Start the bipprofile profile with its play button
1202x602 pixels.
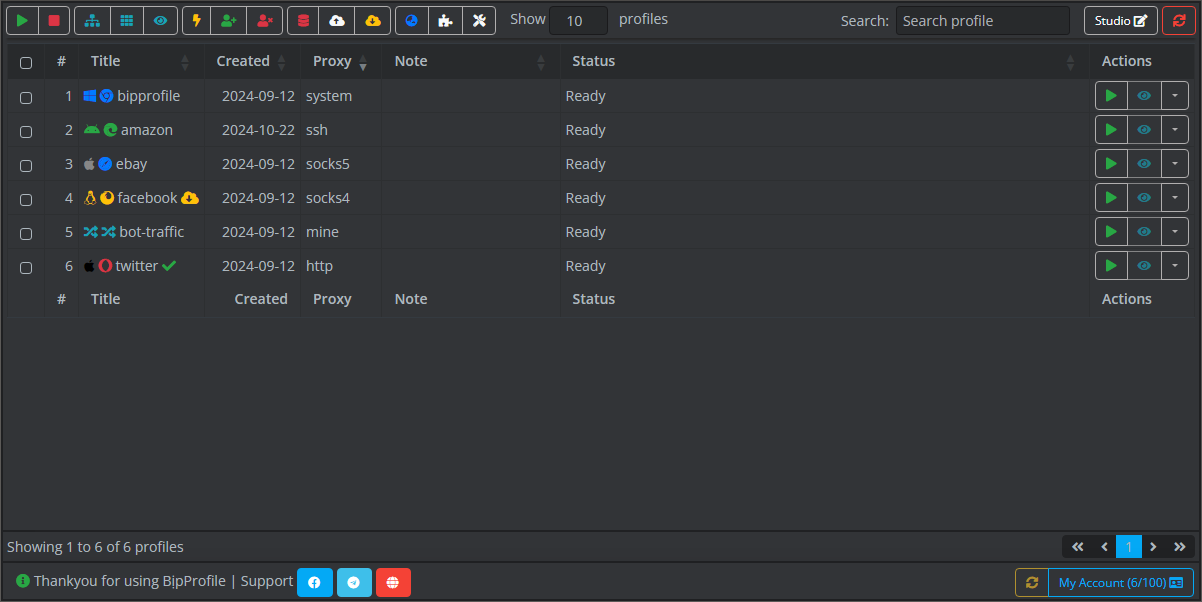coord(1111,96)
